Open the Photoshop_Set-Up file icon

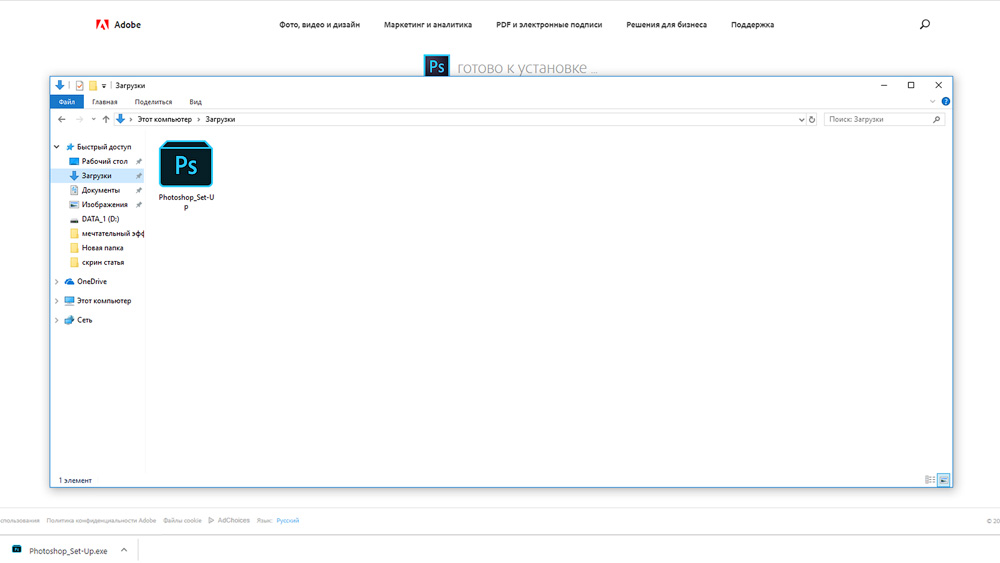186,164
